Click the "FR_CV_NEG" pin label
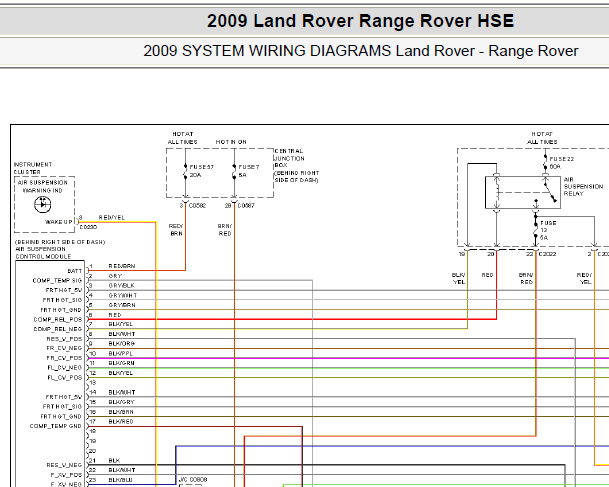609x487 pixels. coord(64,348)
